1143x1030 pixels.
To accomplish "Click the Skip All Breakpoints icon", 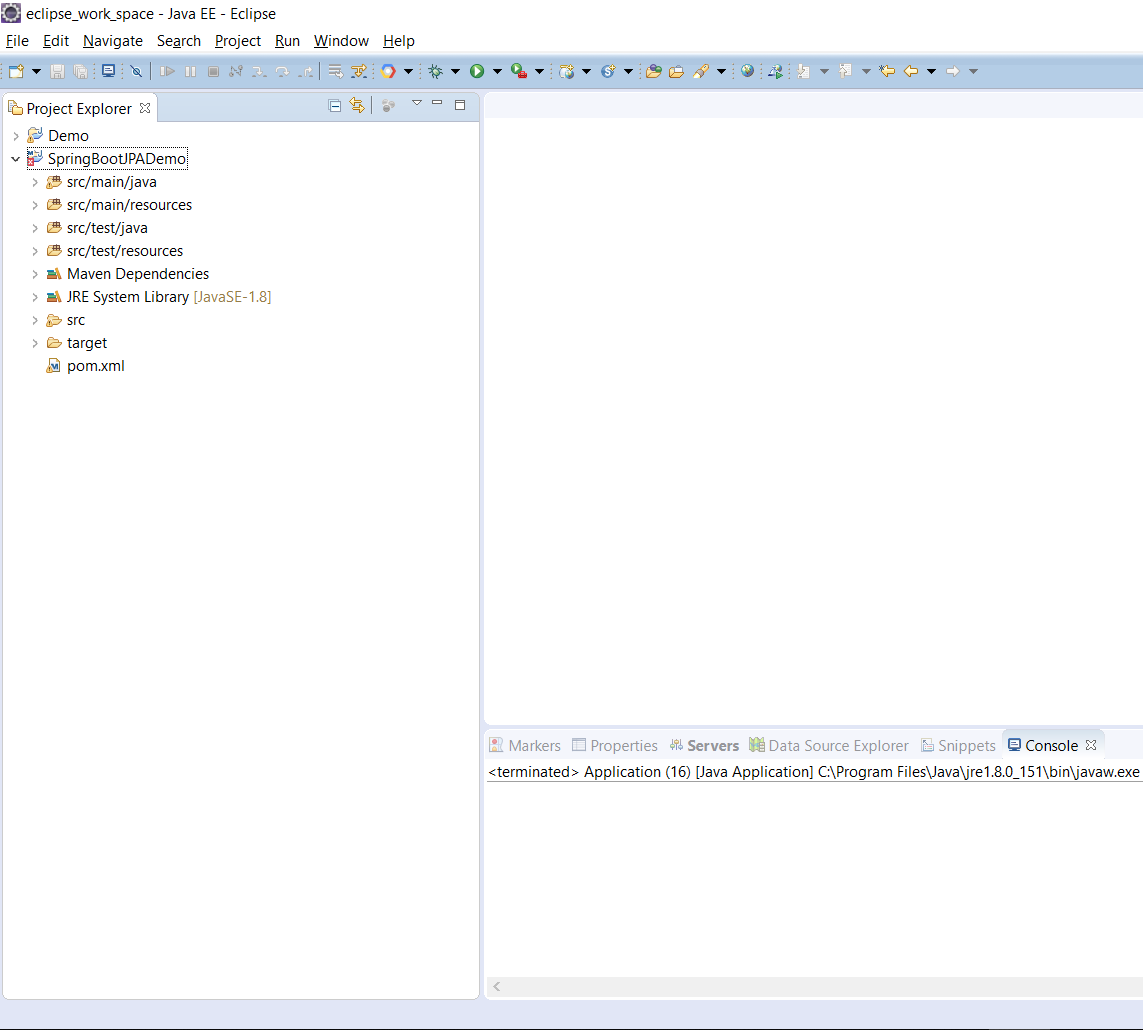I will (136, 71).
